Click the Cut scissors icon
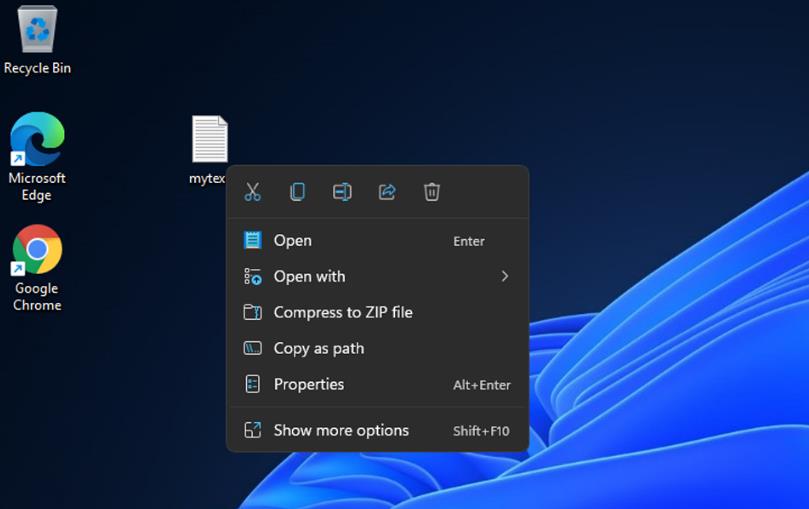 (x=252, y=192)
